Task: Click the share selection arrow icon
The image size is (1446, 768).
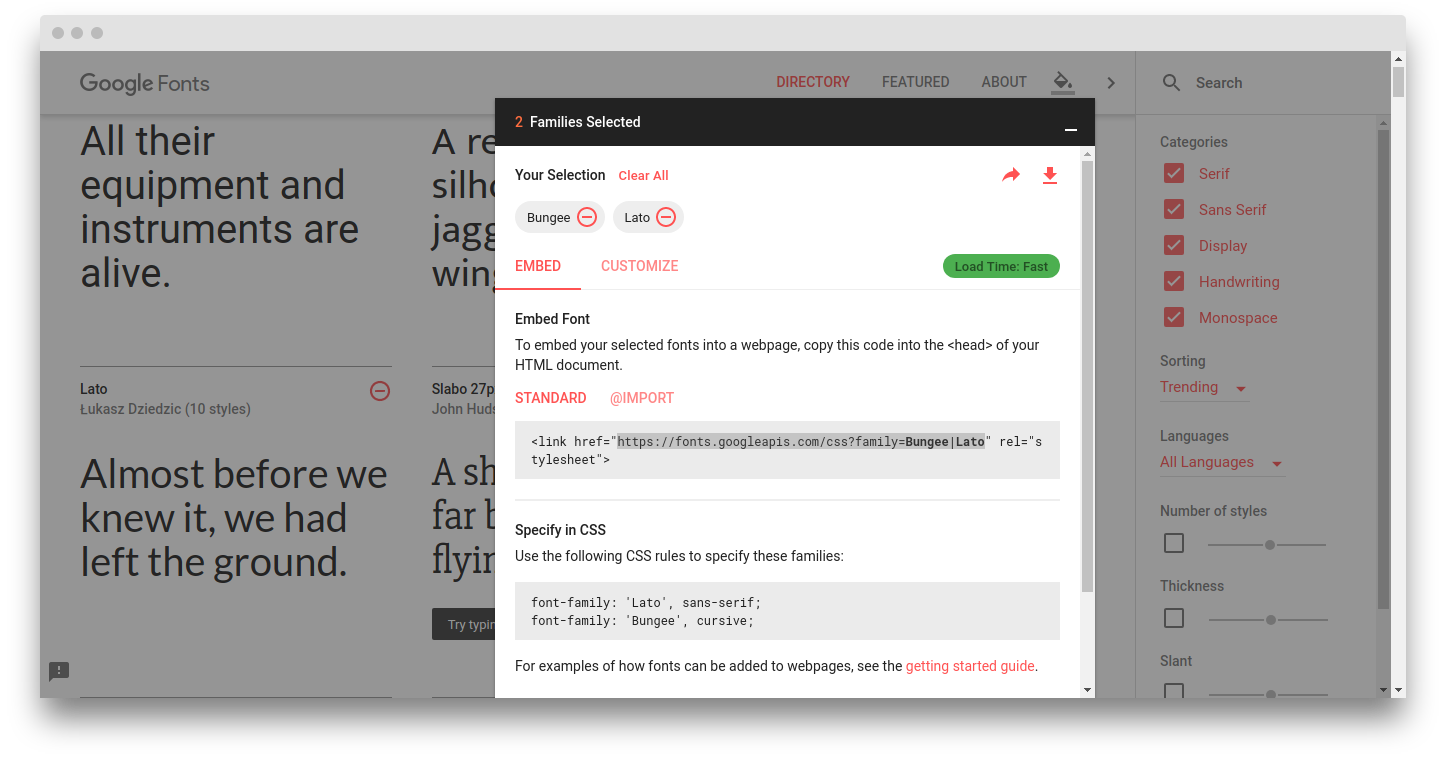Action: coord(1011,175)
